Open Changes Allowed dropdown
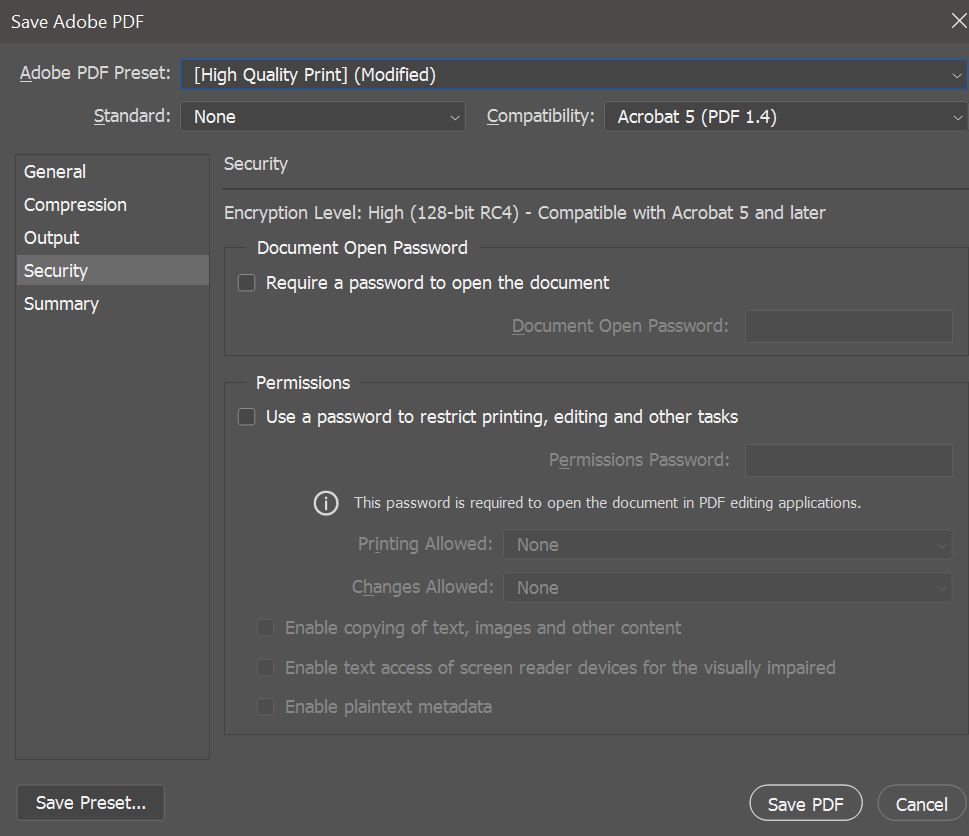The width and height of the screenshot is (969, 836). (x=728, y=588)
